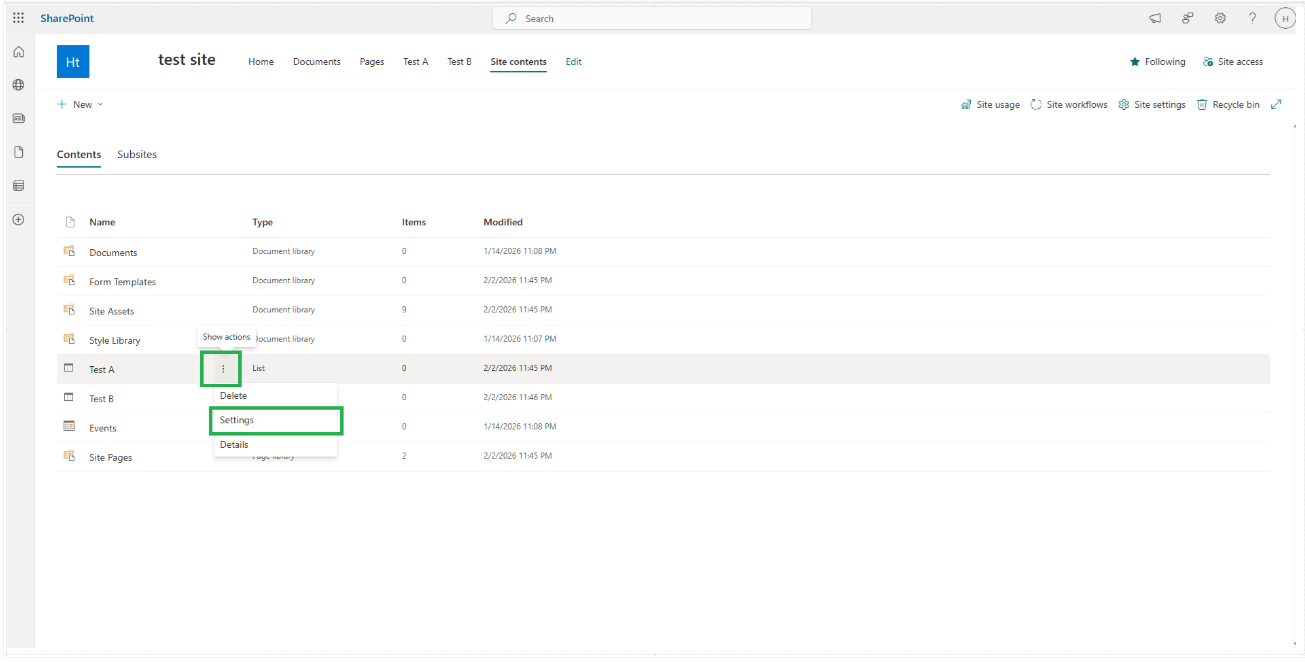
Task: Open the account avatar H
Action: tap(1285, 18)
